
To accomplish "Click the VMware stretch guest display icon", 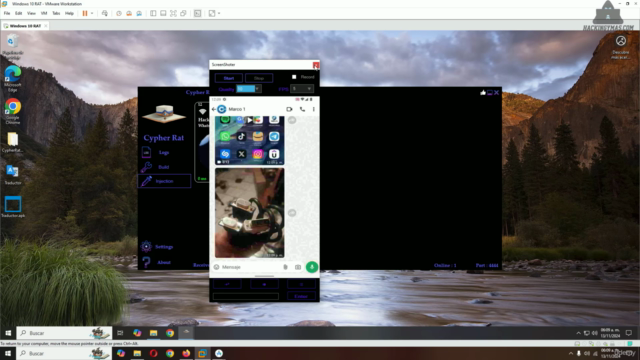I will click(212, 13).
